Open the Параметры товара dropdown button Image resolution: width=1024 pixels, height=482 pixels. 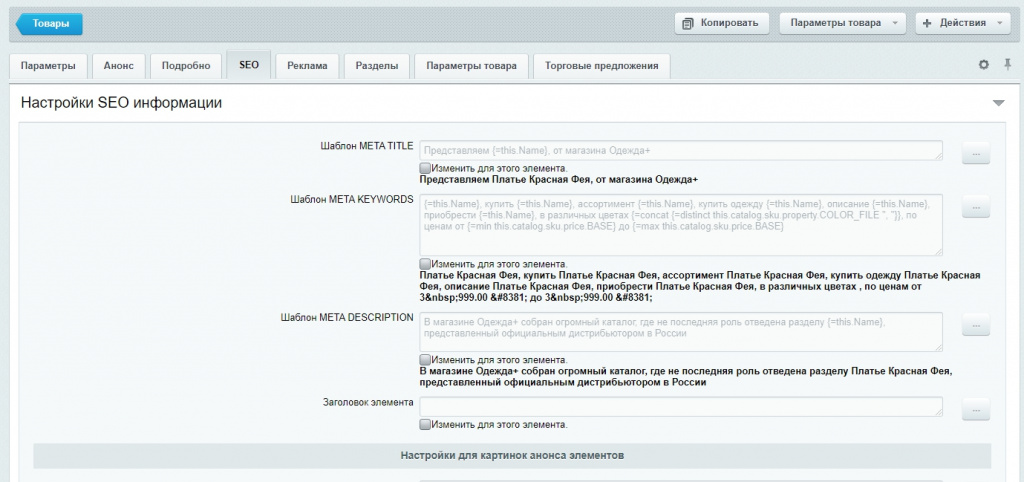point(841,23)
